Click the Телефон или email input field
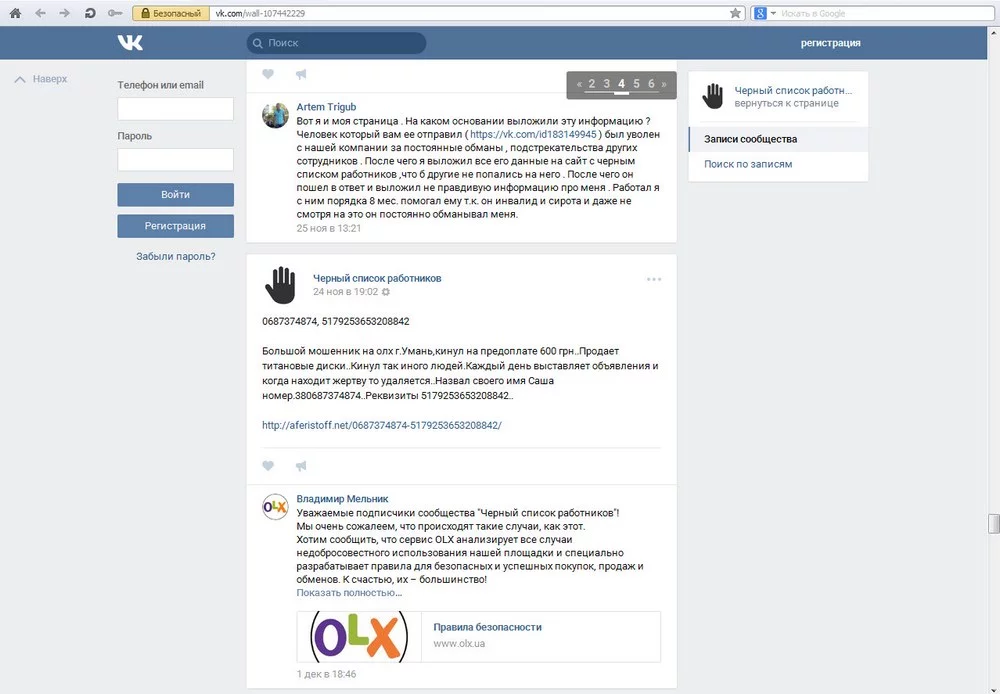The image size is (1000, 694). 175,108
